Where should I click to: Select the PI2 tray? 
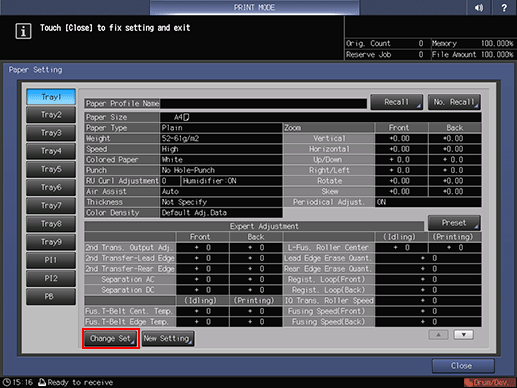click(51, 278)
